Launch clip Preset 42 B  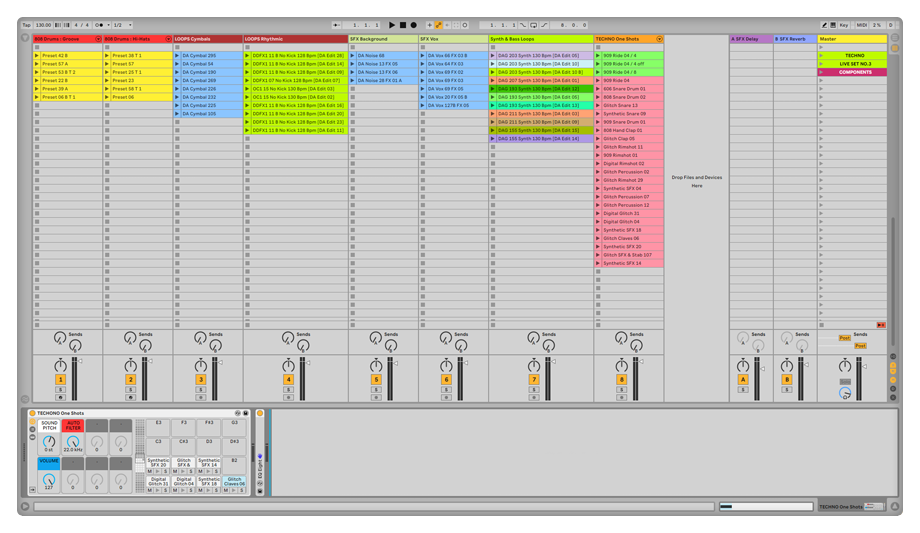[x=37, y=56]
